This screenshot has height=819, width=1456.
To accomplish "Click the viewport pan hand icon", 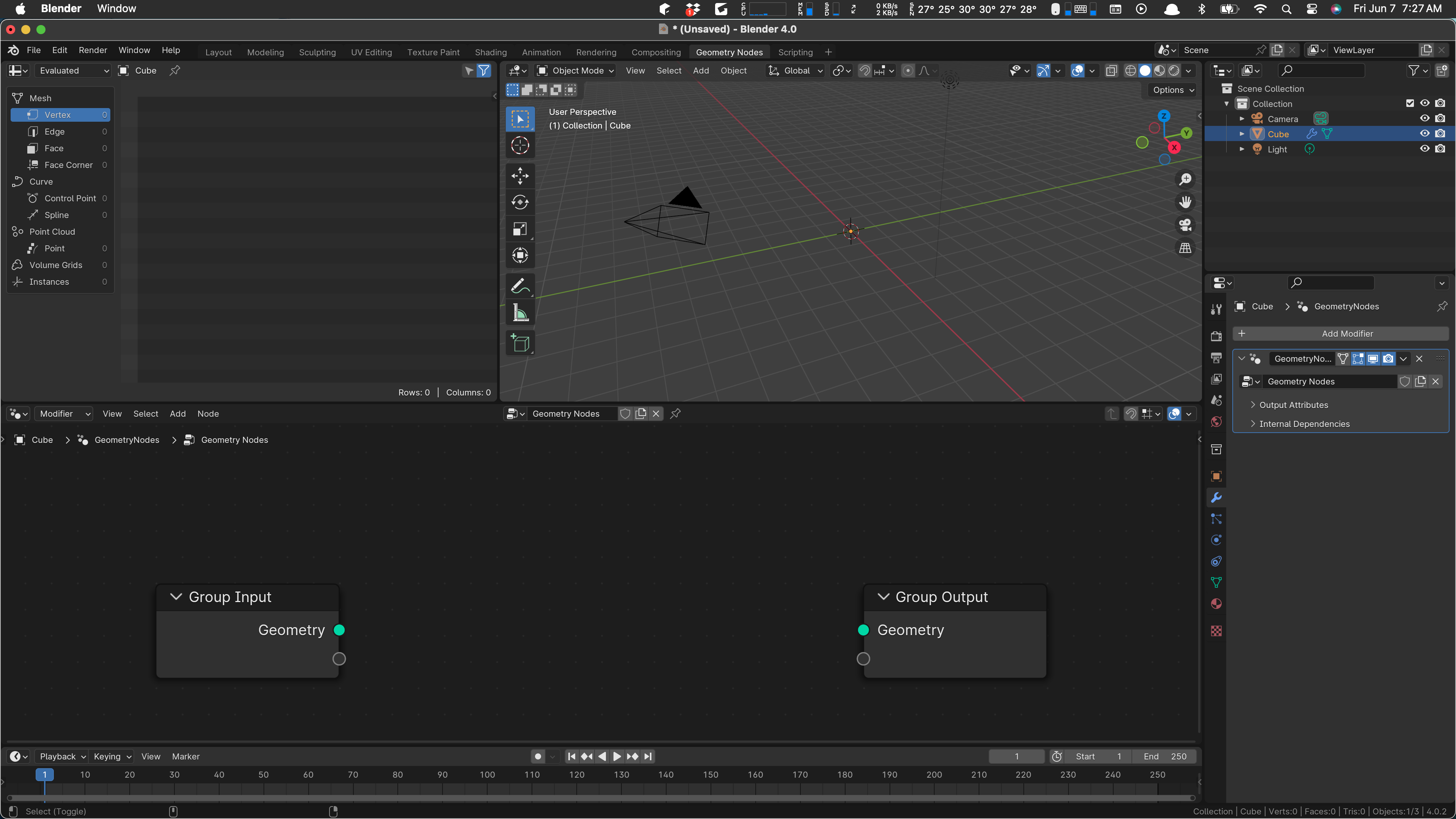I will pos(1185,202).
